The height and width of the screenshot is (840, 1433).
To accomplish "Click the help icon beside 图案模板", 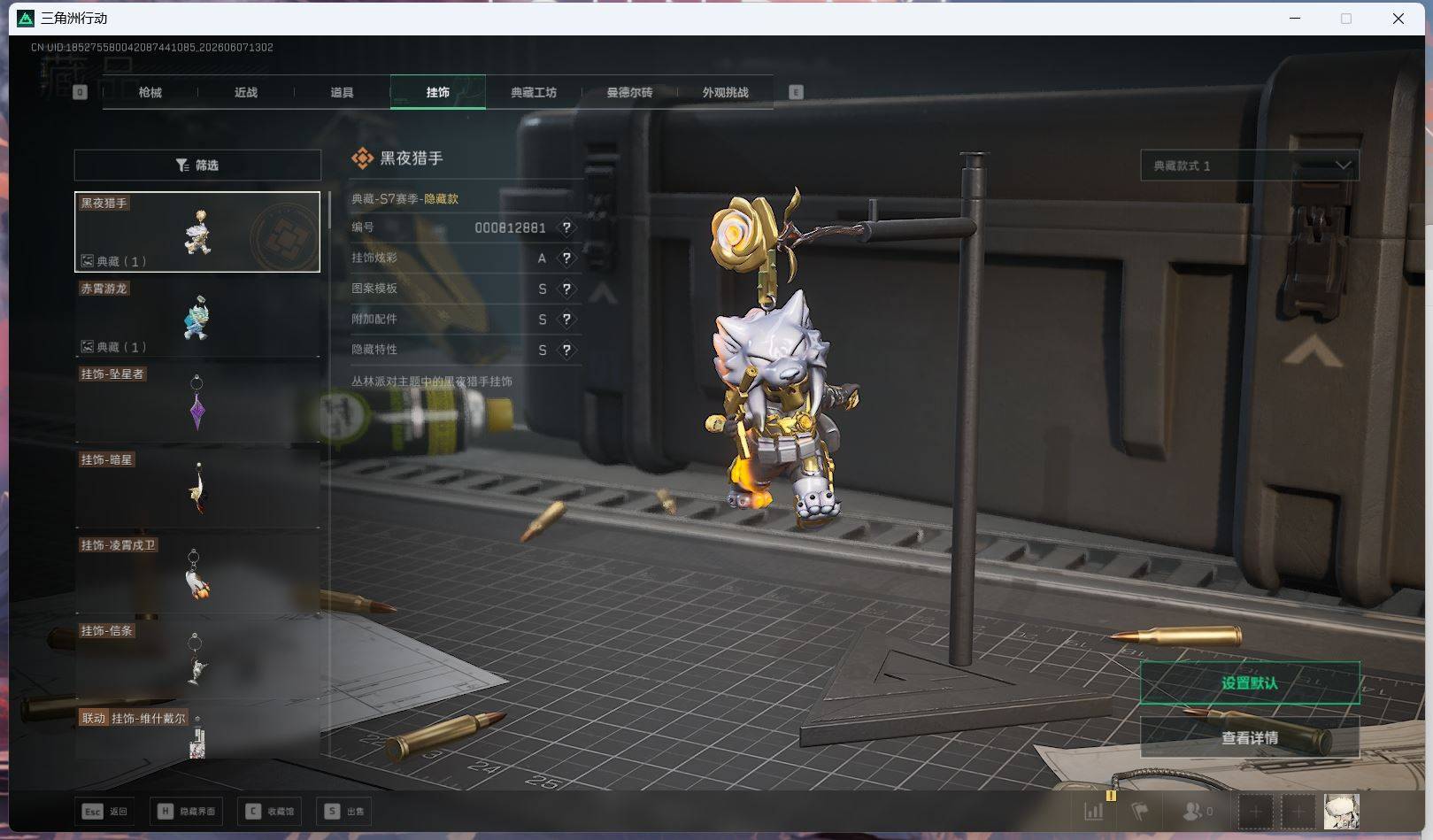I will [x=566, y=289].
